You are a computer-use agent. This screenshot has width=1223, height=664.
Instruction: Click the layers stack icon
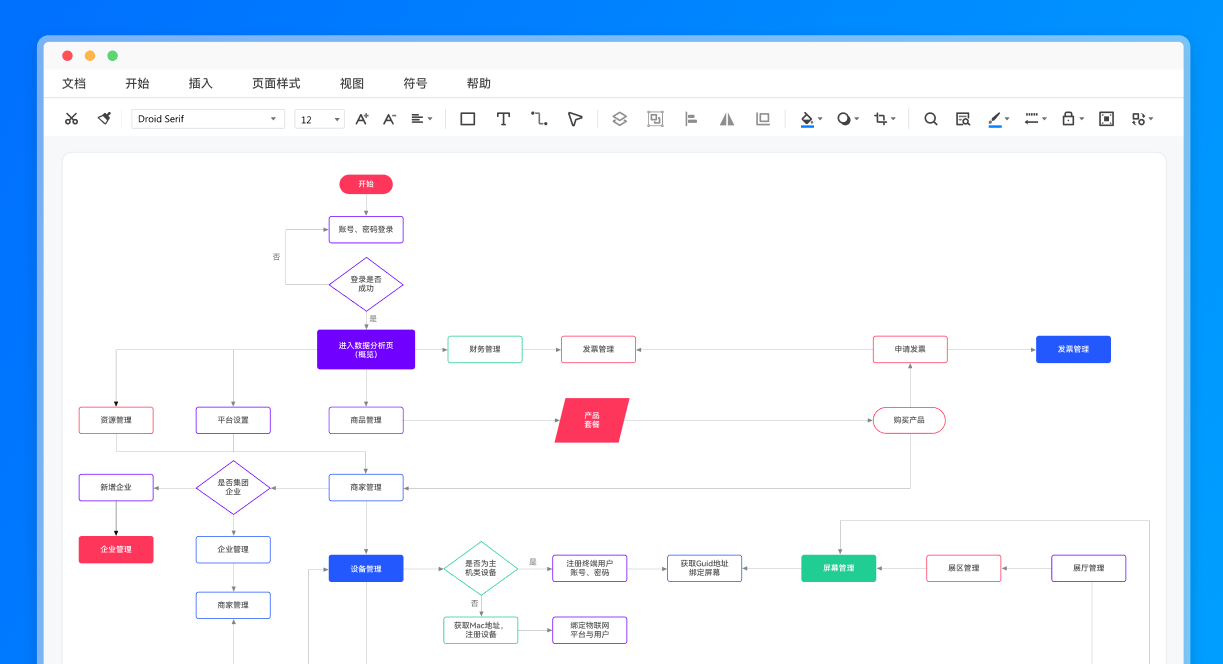click(619, 119)
